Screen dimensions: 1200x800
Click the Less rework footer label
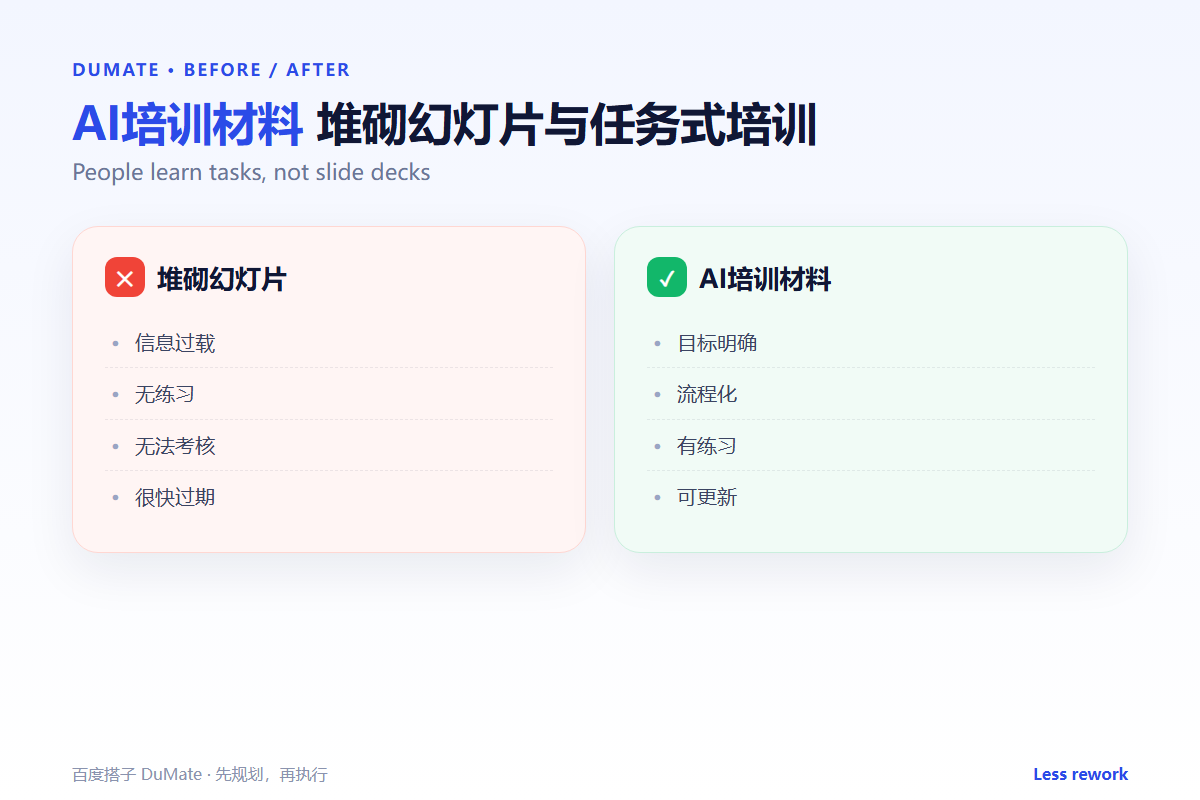[1080, 774]
